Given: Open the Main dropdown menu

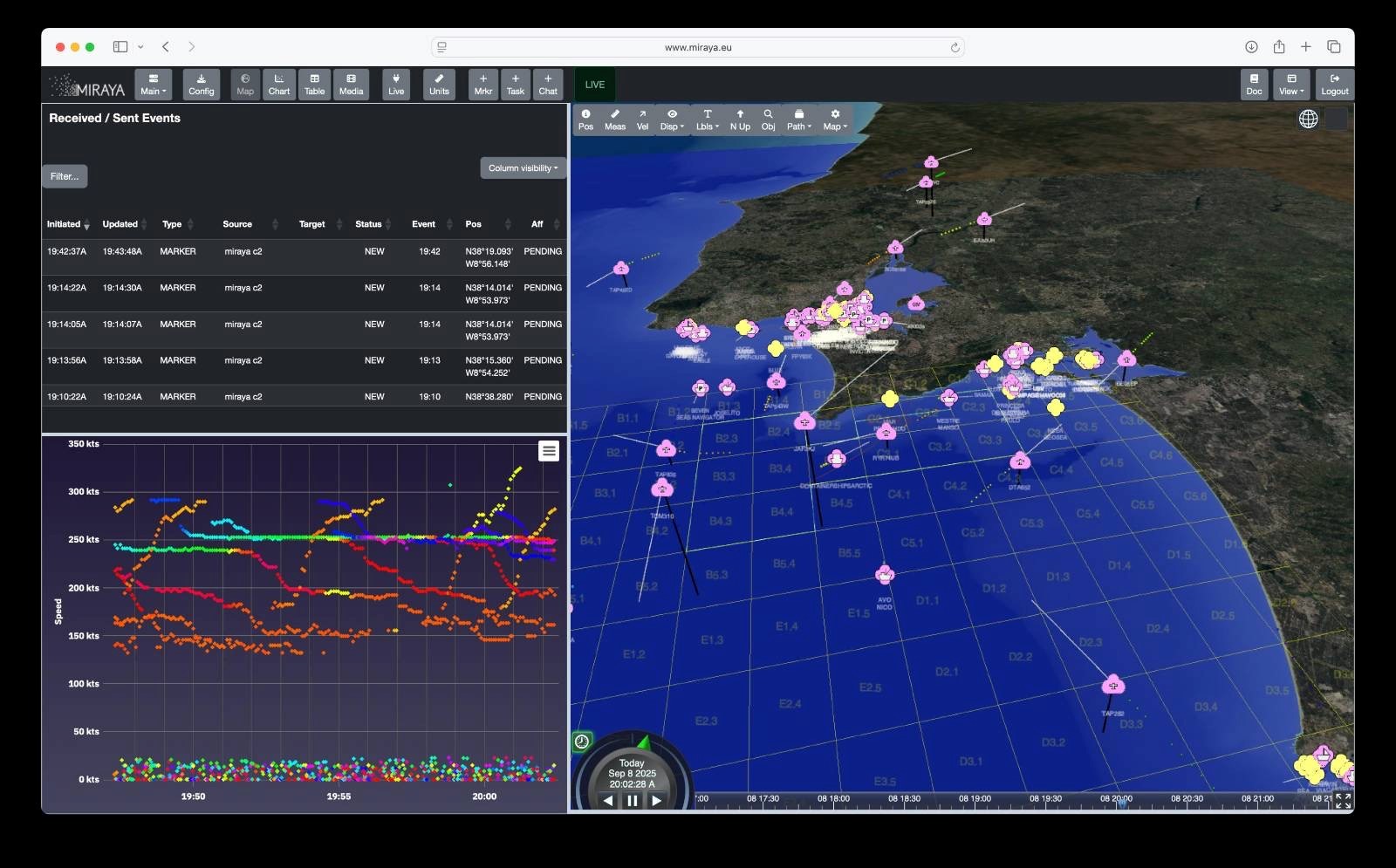Looking at the screenshot, I should [x=153, y=85].
